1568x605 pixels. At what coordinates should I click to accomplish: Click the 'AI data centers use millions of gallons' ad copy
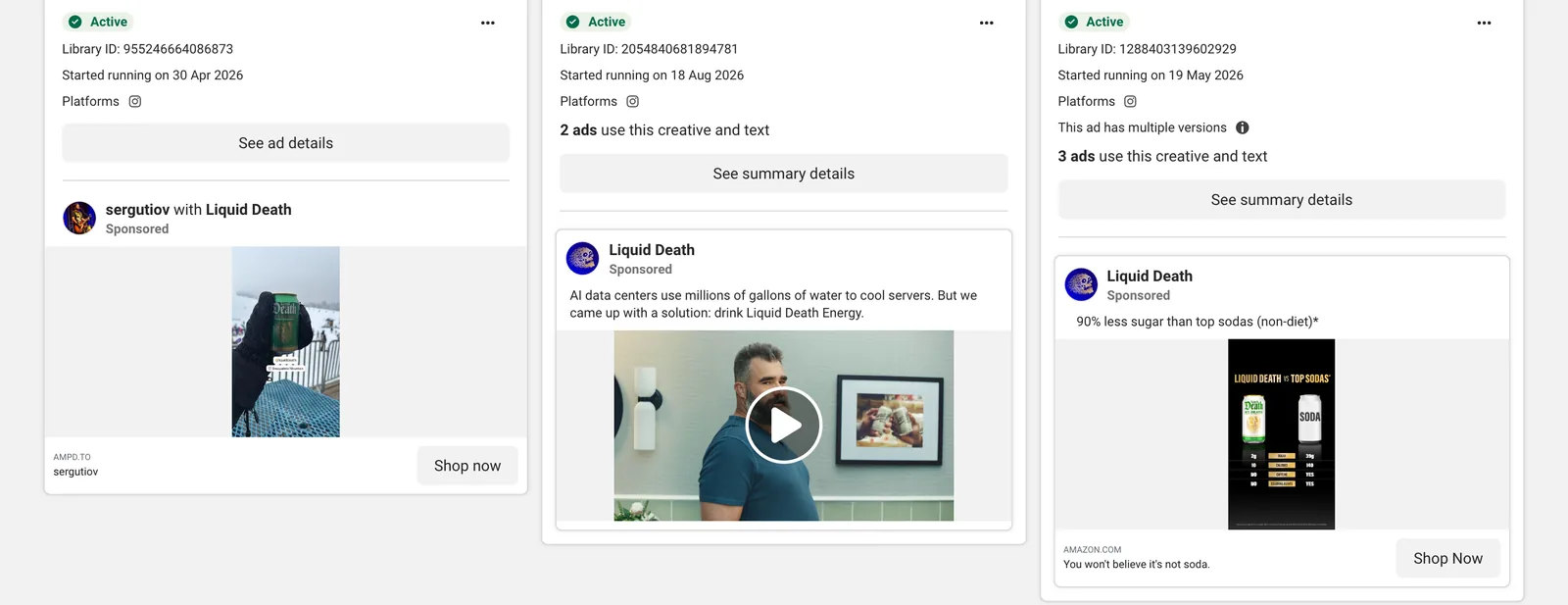coord(773,304)
